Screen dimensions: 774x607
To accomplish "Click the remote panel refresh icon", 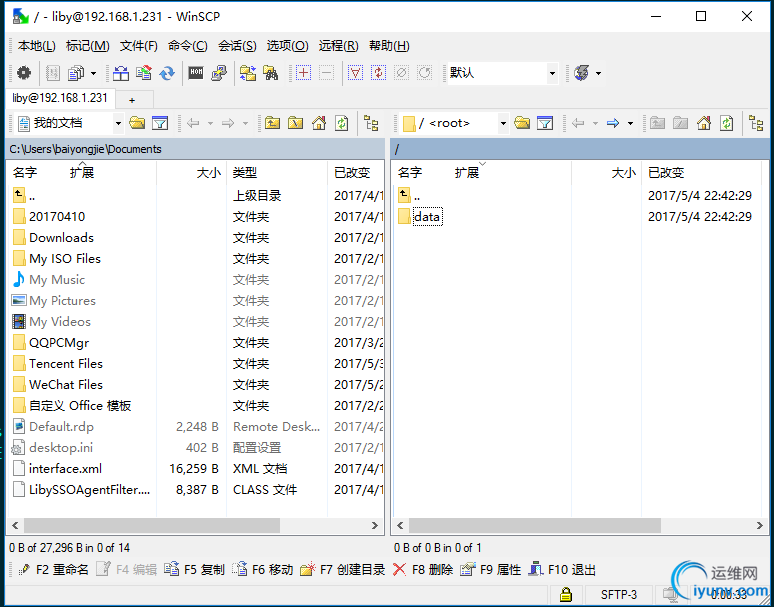I will pyautogui.click(x=727, y=123).
